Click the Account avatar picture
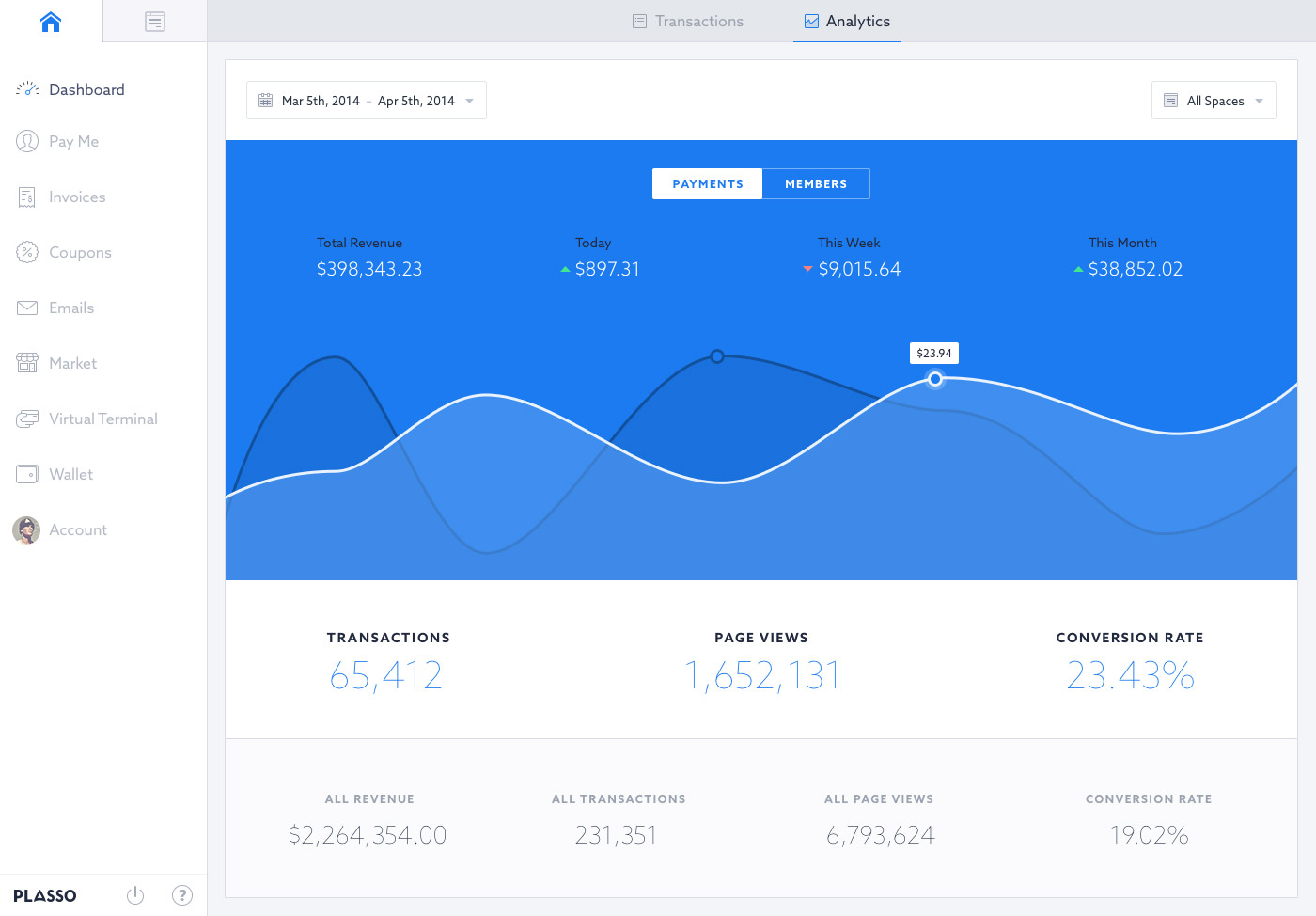The height and width of the screenshot is (916, 1316). [26, 530]
